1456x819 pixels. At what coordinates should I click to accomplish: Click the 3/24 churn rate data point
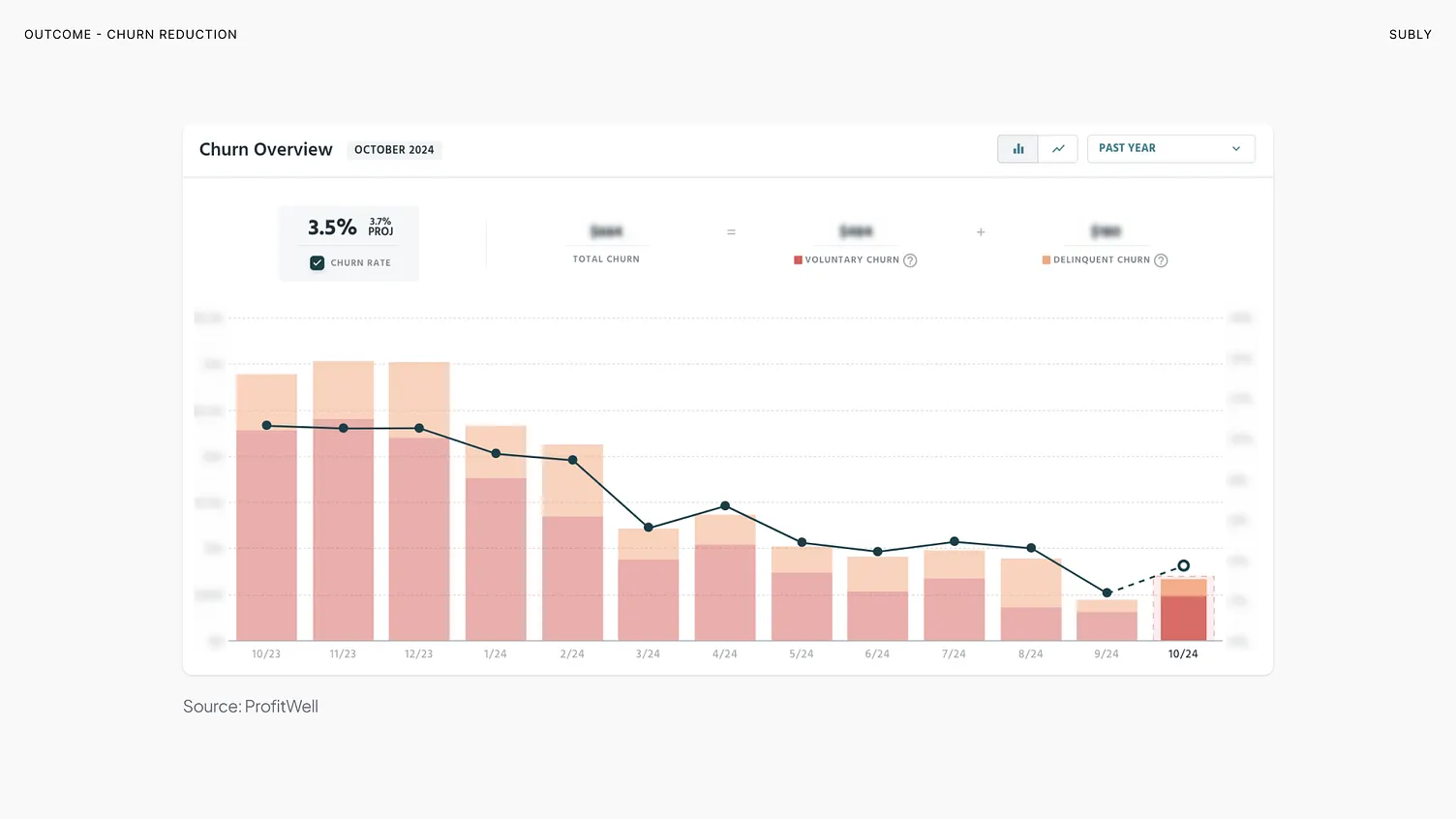tap(649, 528)
